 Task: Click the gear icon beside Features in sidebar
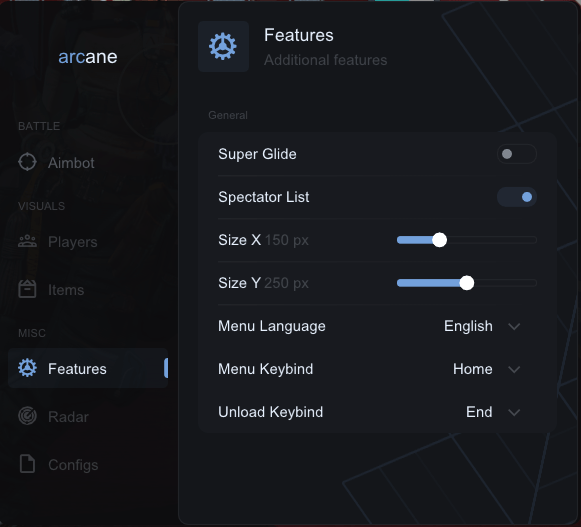(x=27, y=368)
